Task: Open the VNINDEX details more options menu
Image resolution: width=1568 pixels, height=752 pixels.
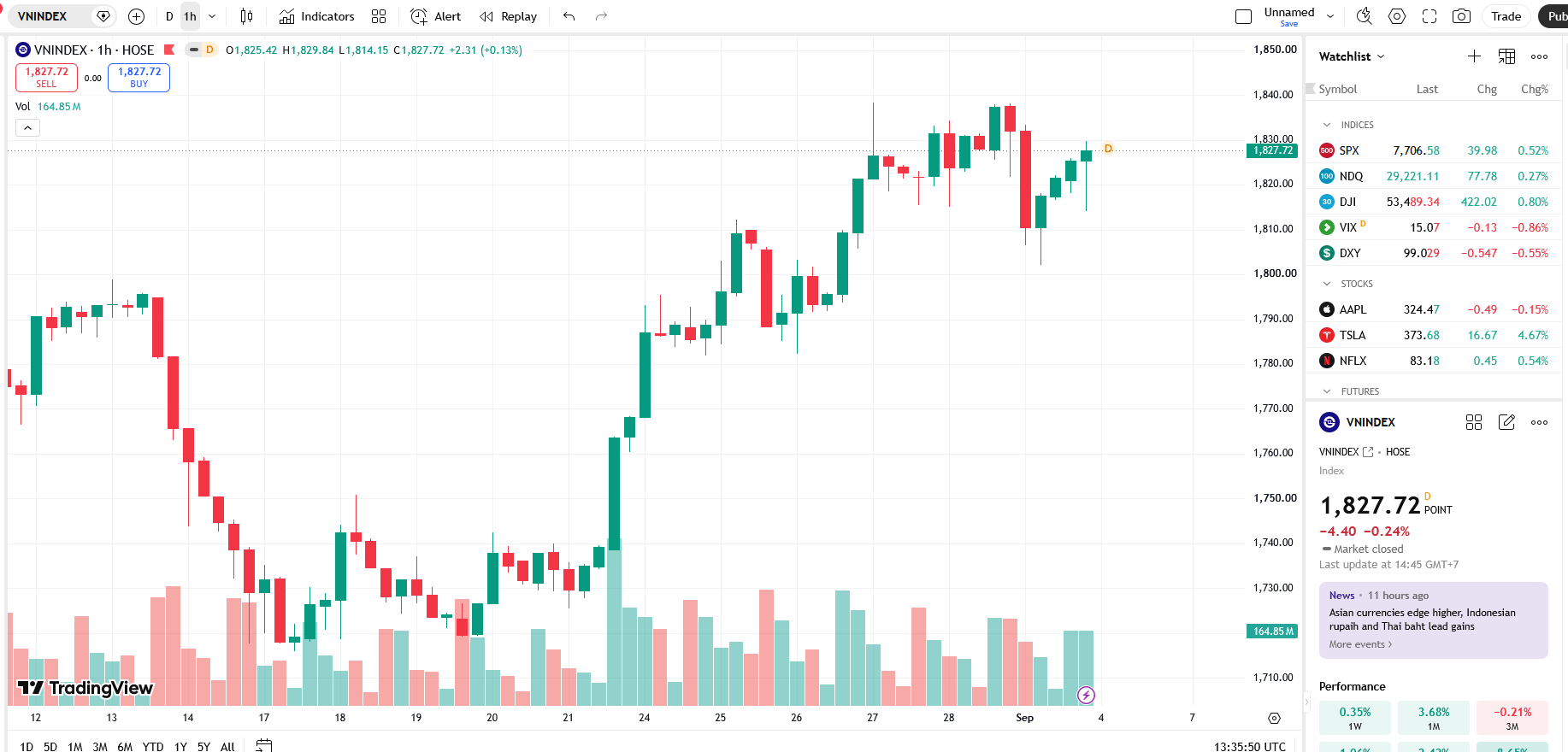Action: pyautogui.click(x=1539, y=422)
